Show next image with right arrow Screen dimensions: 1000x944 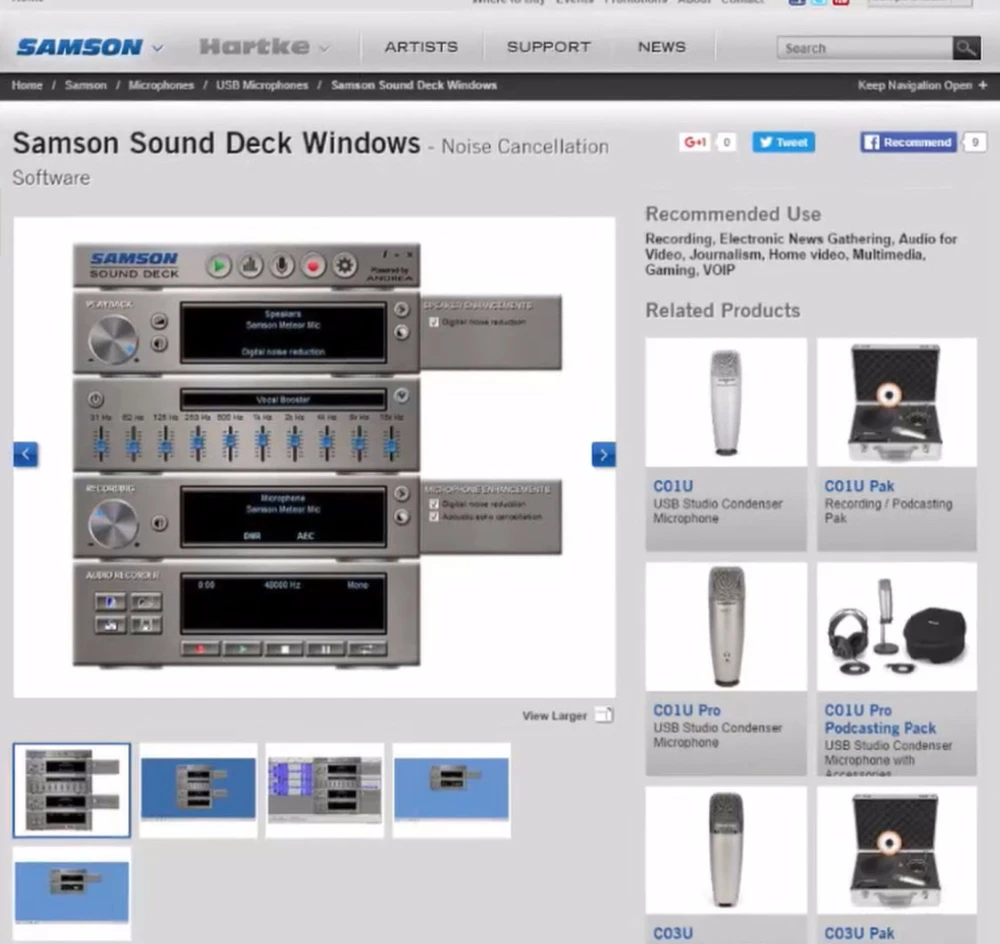[x=603, y=454]
